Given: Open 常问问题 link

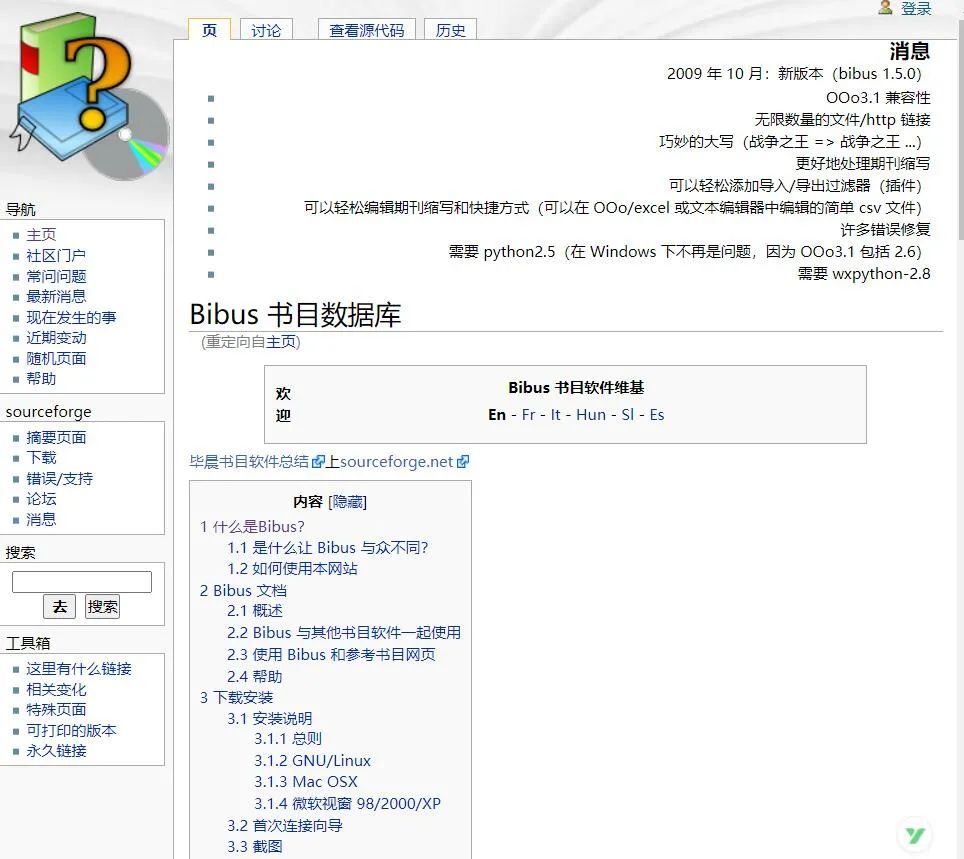Looking at the screenshot, I should (x=56, y=276).
